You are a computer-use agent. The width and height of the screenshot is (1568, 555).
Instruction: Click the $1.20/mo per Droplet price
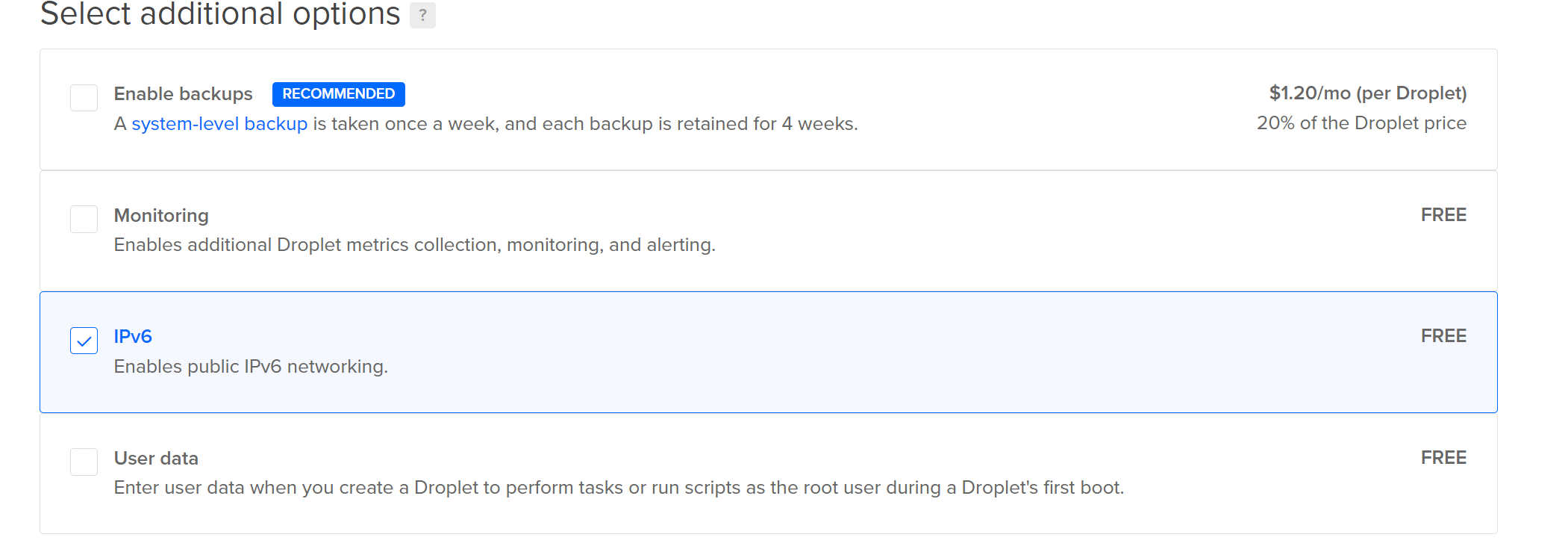coord(1367,93)
